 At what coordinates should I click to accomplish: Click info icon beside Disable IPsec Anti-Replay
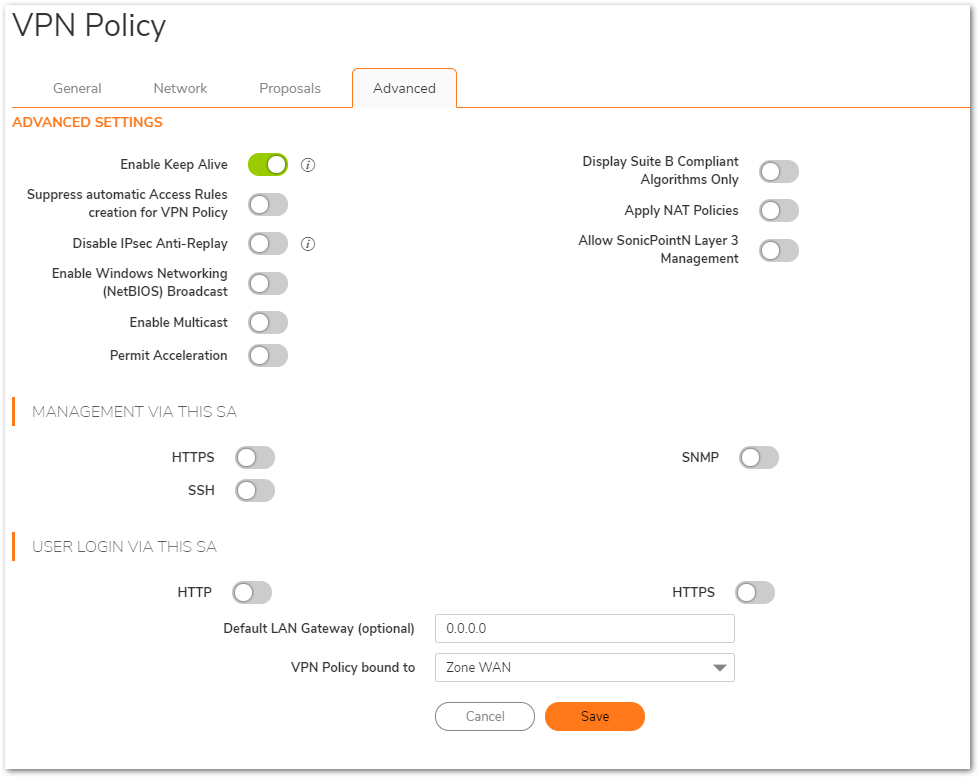(308, 244)
